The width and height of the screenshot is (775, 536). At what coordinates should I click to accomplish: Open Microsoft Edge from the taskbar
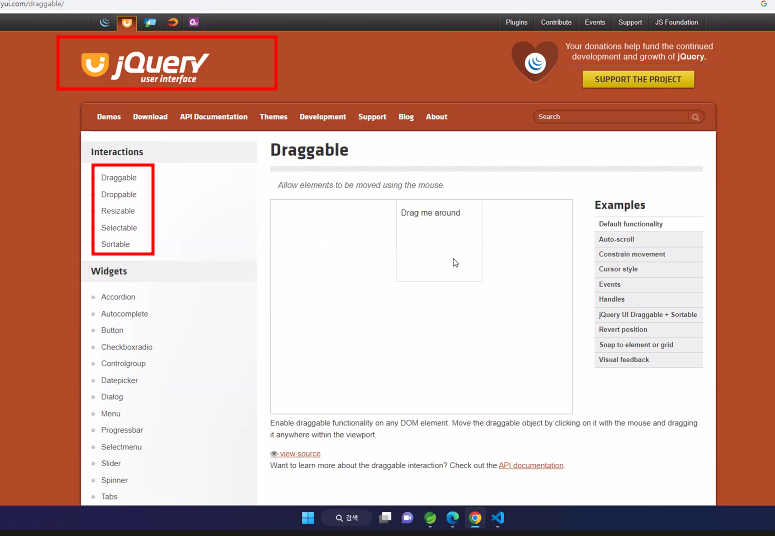tap(452, 518)
